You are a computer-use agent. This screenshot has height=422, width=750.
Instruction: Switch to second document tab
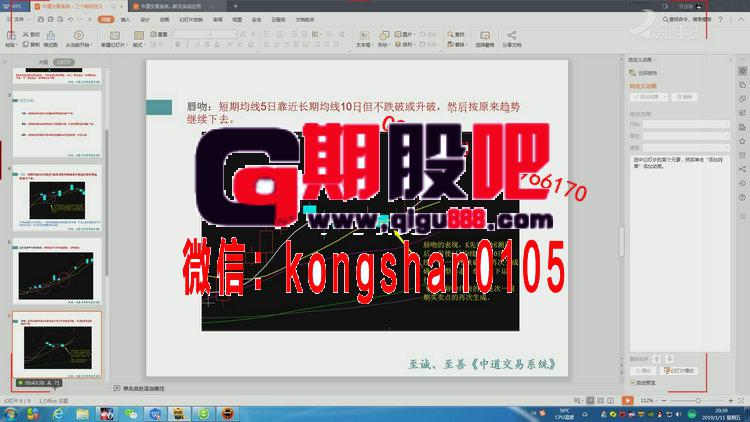click(x=175, y=6)
